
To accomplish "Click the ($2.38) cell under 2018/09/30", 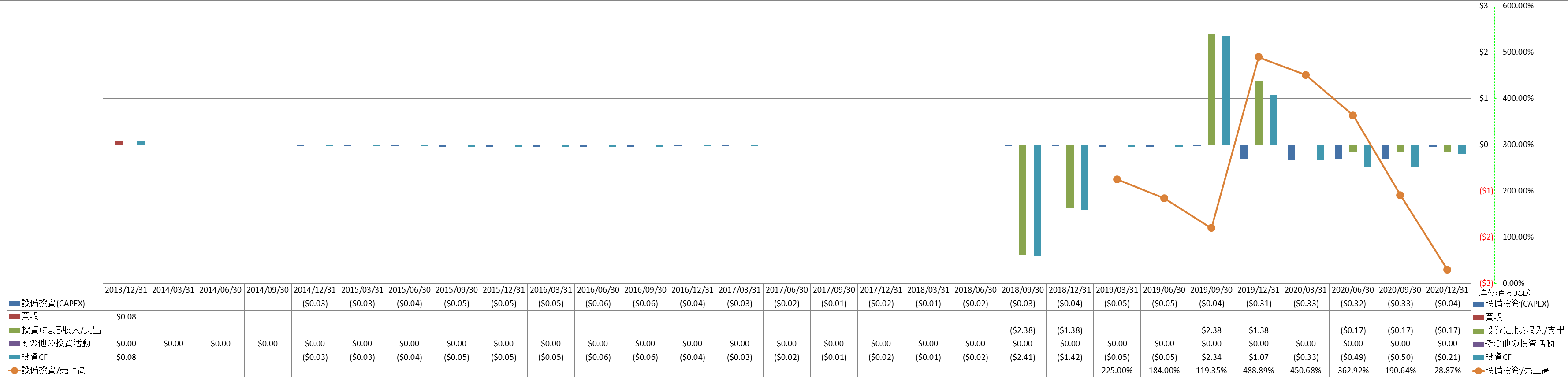I will pos(1023,330).
